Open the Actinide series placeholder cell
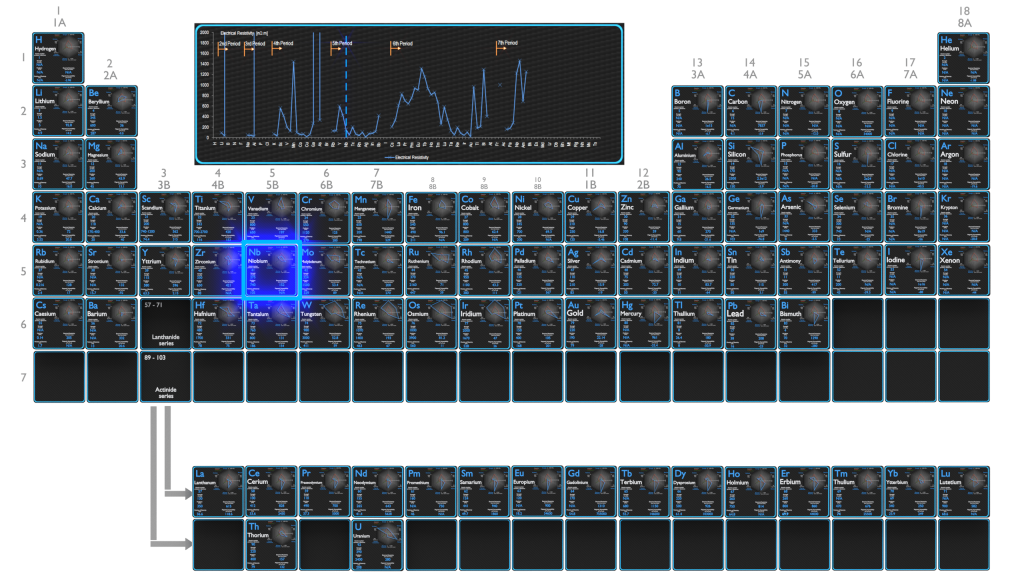This screenshot has height=576, width=1024. [165, 376]
